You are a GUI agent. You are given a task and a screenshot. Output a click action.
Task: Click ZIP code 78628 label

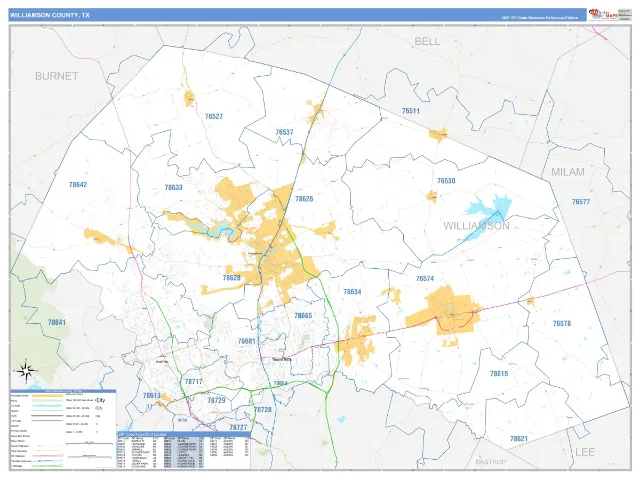[x=231, y=278]
